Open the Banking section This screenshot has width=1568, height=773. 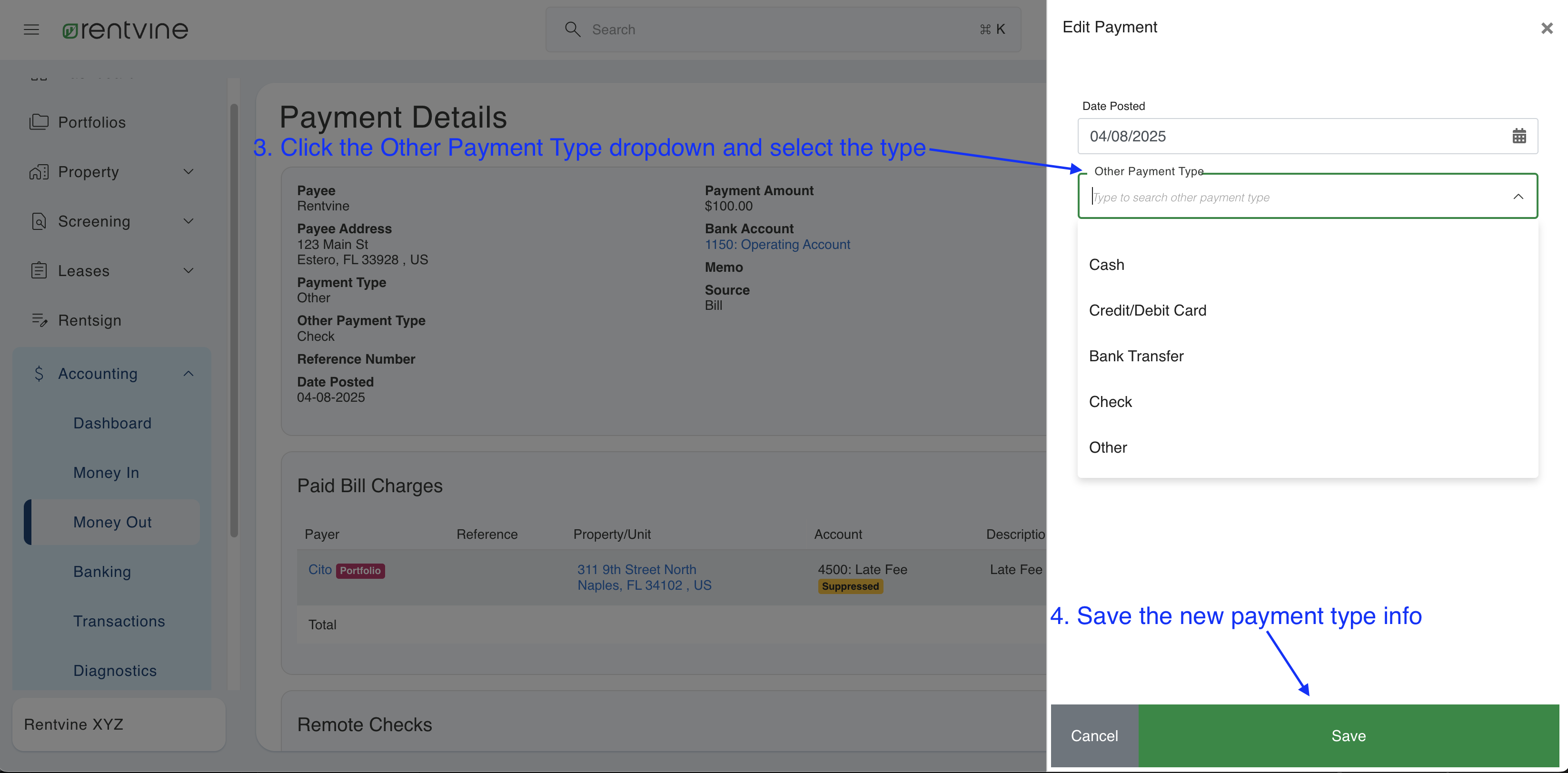(102, 572)
